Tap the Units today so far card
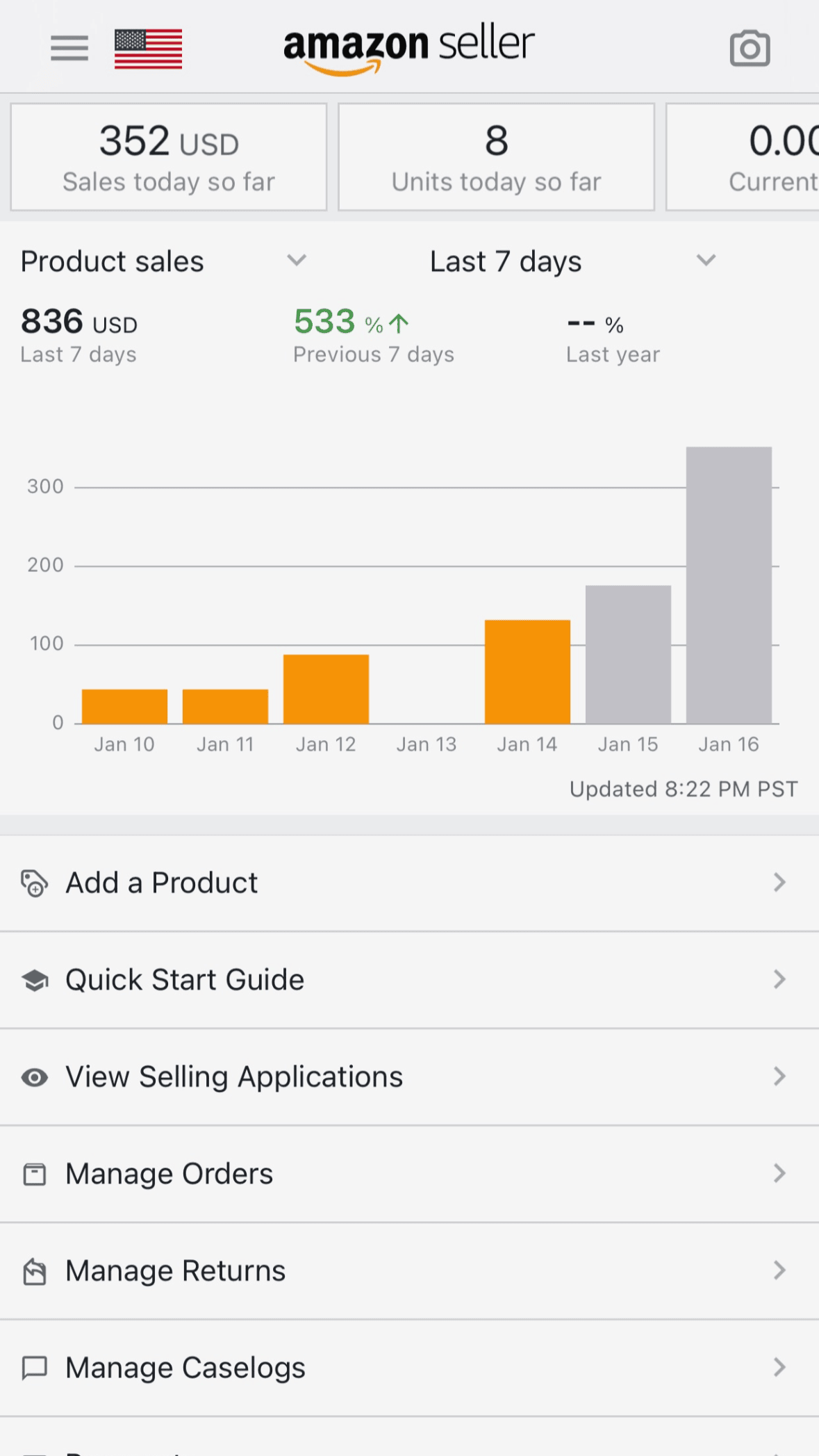The width and height of the screenshot is (819, 1456). coord(496,157)
